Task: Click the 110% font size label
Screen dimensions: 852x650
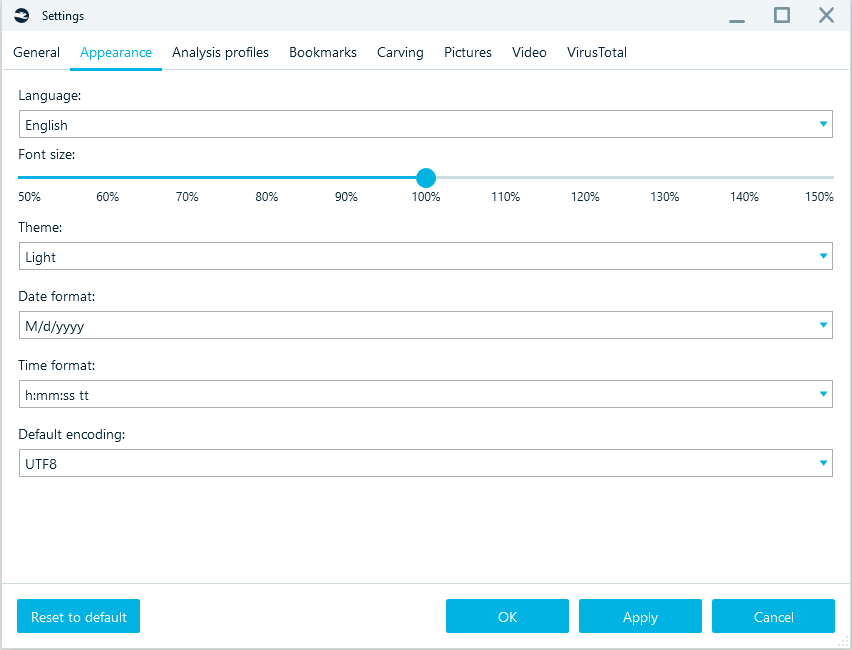Action: point(505,197)
